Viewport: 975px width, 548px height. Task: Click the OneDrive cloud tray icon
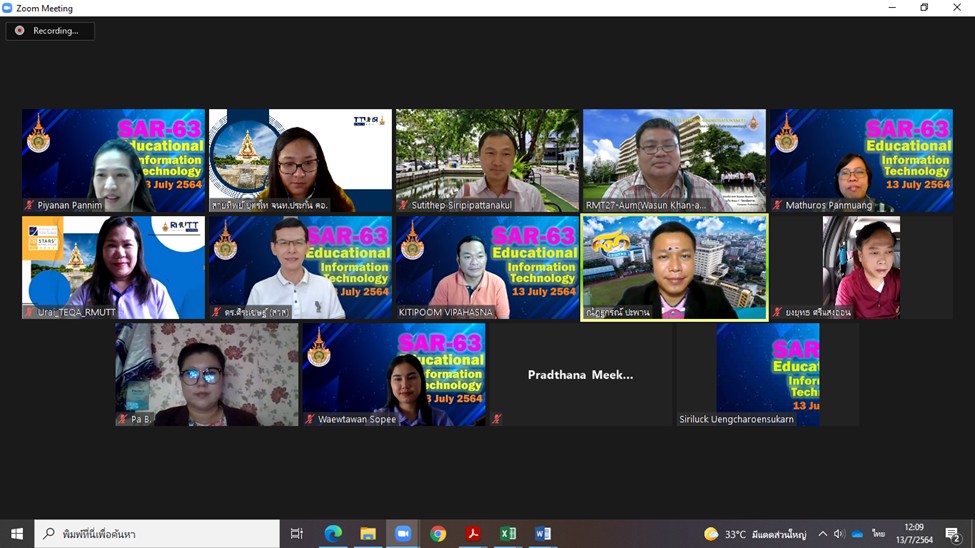(x=857, y=534)
